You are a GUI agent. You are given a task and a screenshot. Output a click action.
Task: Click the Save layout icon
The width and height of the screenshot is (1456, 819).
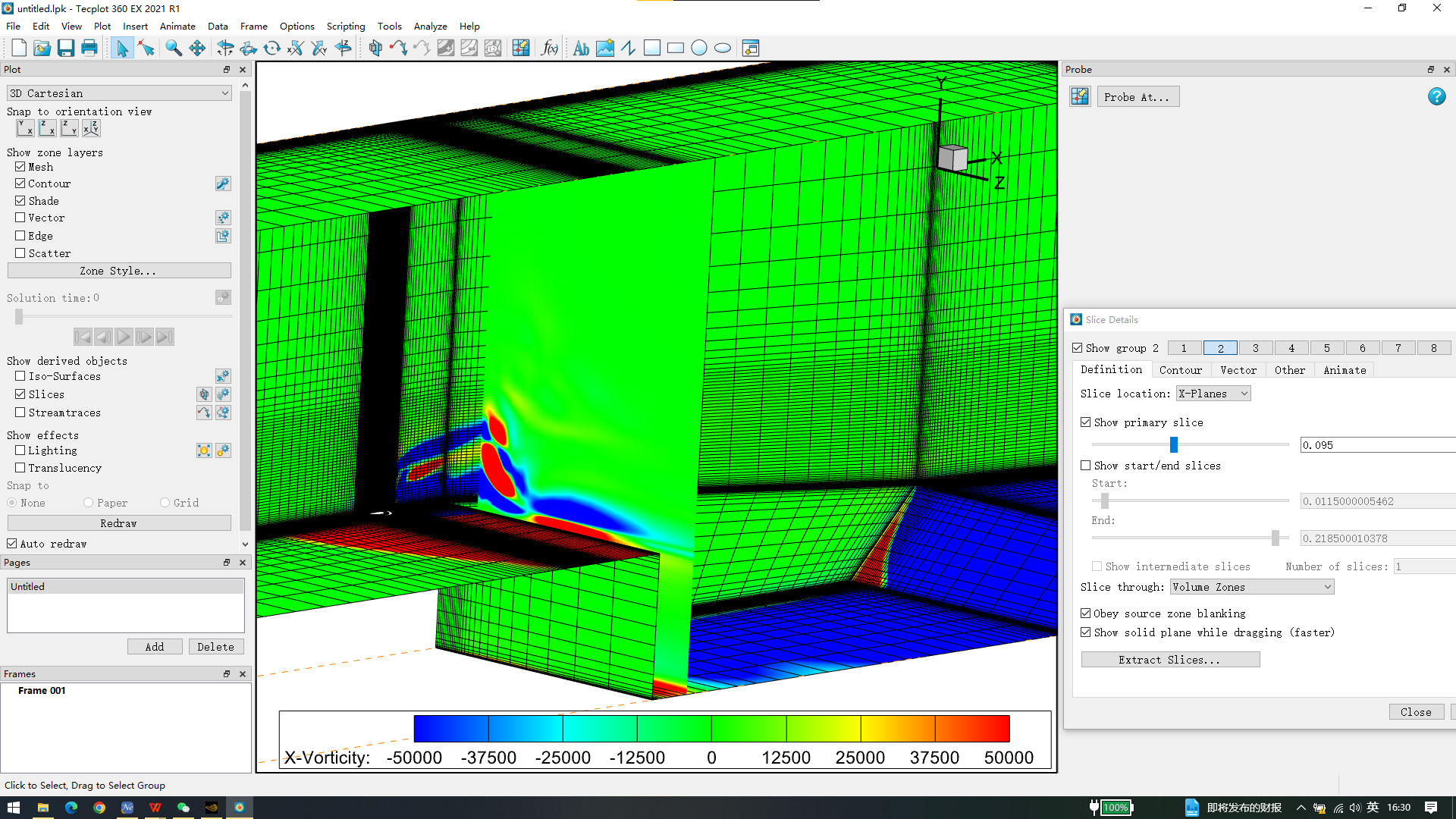click(x=66, y=49)
